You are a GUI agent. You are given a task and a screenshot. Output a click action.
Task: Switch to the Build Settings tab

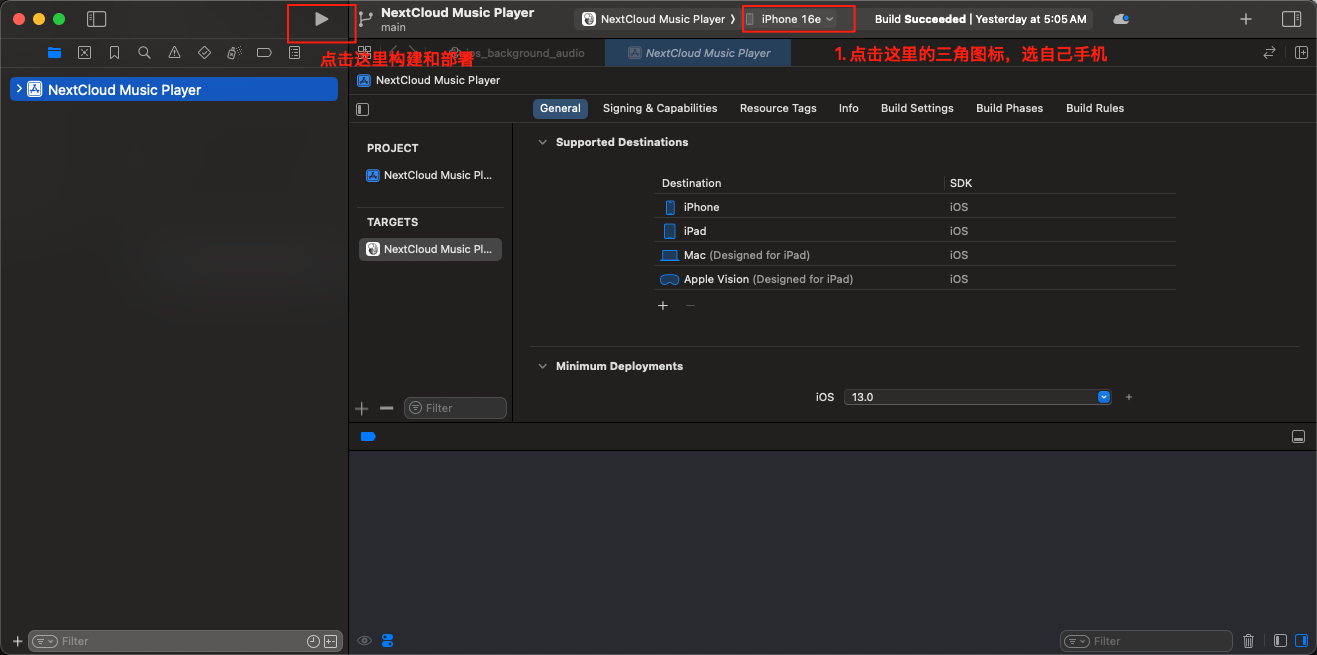click(x=917, y=108)
